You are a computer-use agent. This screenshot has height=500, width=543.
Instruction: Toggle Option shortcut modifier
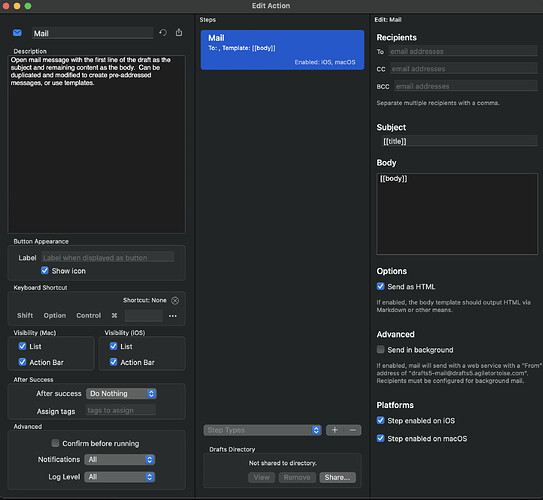pos(55,315)
